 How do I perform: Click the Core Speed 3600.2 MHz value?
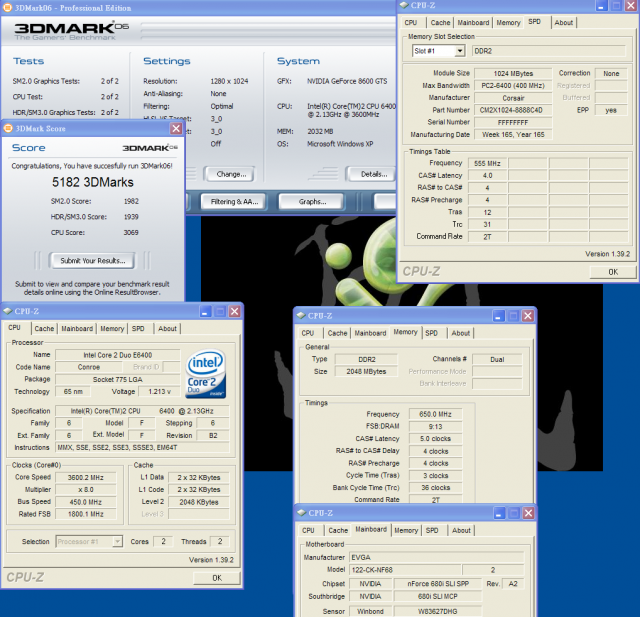[x=86, y=477]
